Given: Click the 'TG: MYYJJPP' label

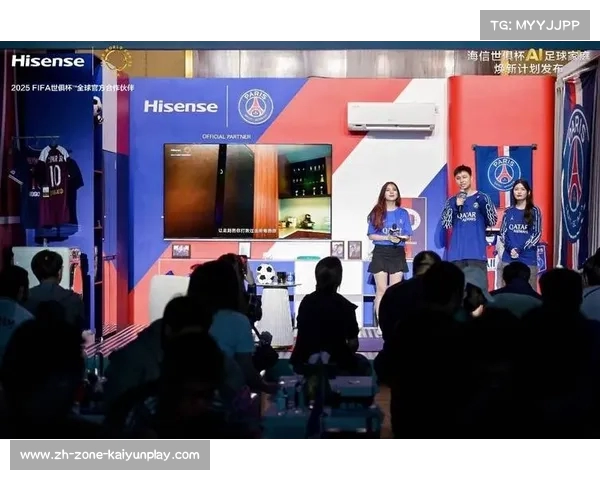Looking at the screenshot, I should [535, 25].
